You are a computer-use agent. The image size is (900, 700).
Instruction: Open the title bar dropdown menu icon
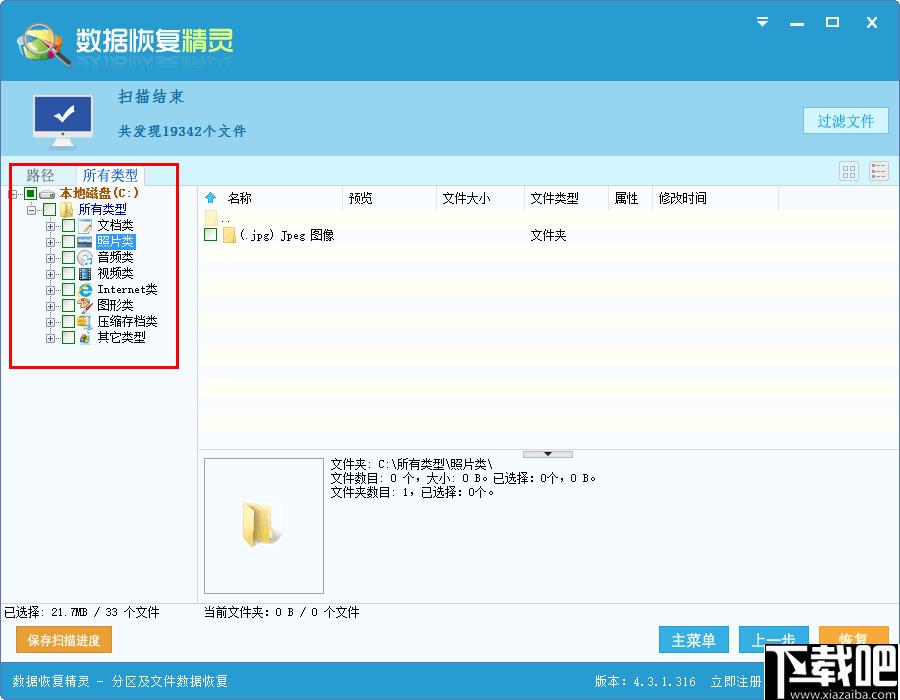pyautogui.click(x=762, y=22)
